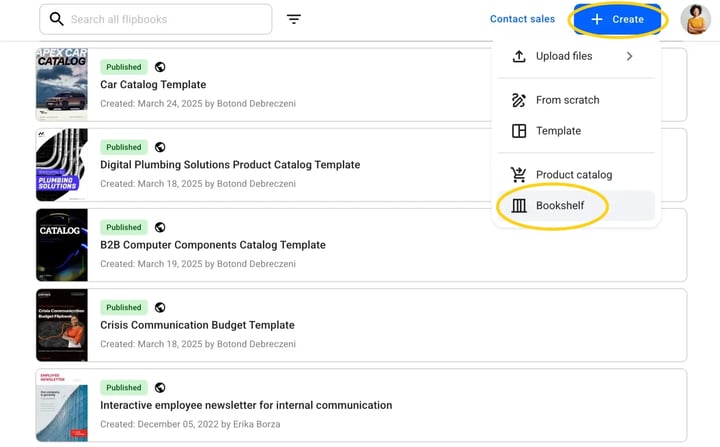This screenshot has height=447, width=720.
Task: Open the user profile avatar
Action: (x=695, y=19)
